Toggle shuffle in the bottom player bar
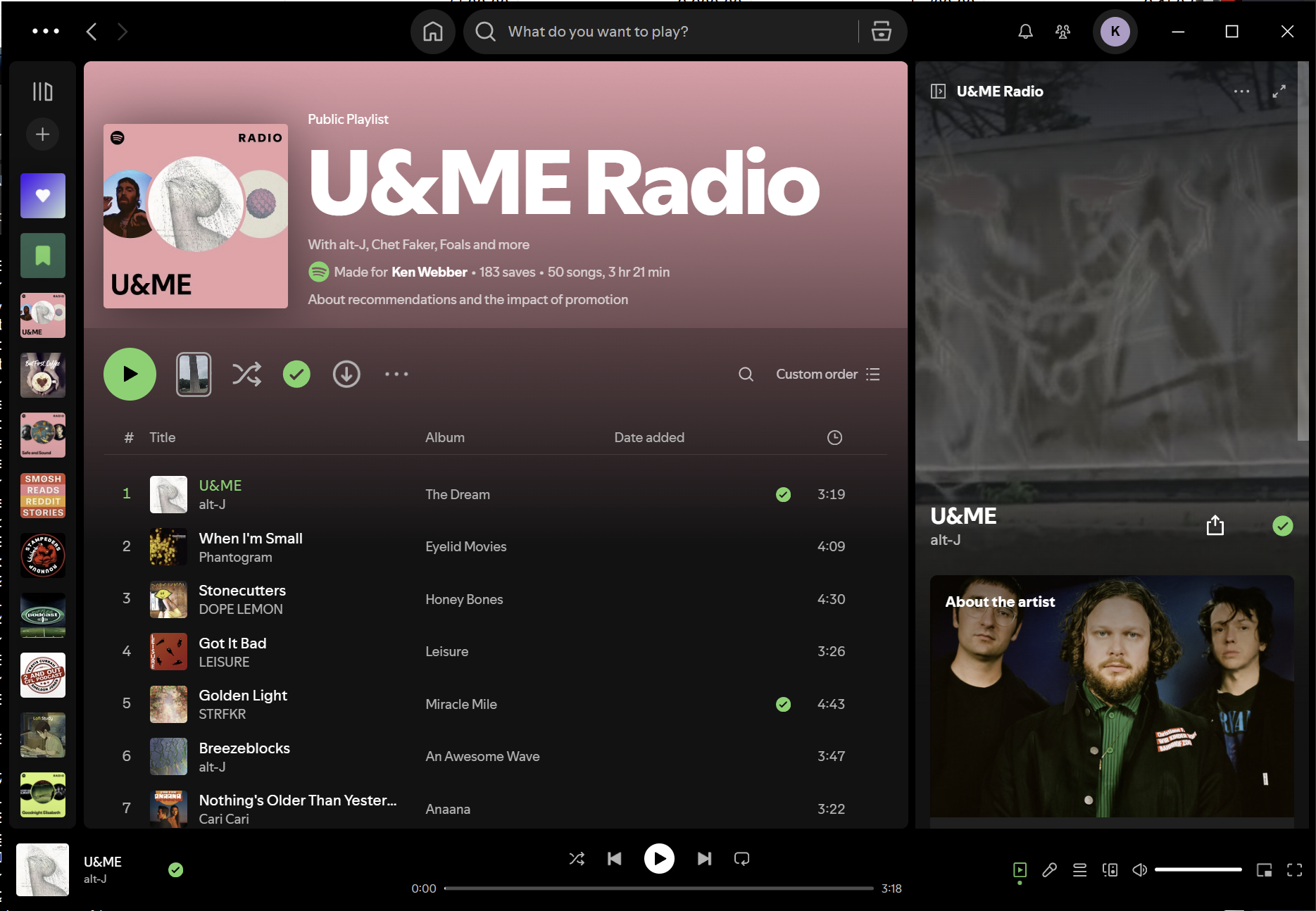 coord(577,858)
